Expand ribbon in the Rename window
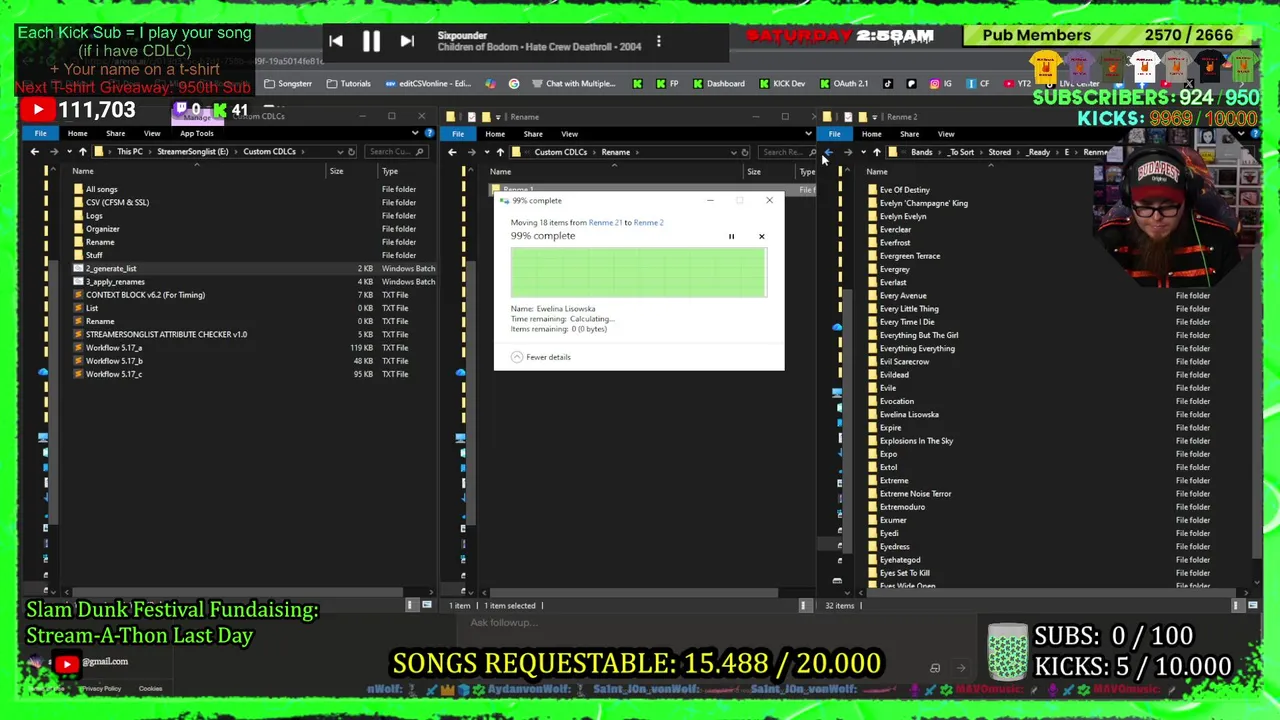 click(808, 134)
